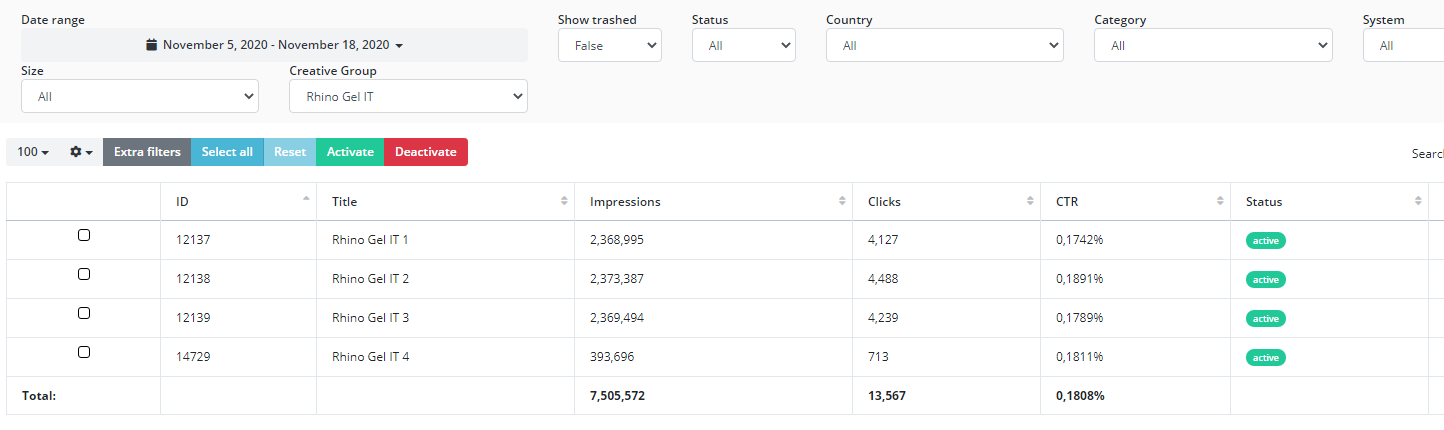Image resolution: width=1444 pixels, height=430 pixels.
Task: Tick the checkbox for row ID 12138
Action: pos(84,274)
